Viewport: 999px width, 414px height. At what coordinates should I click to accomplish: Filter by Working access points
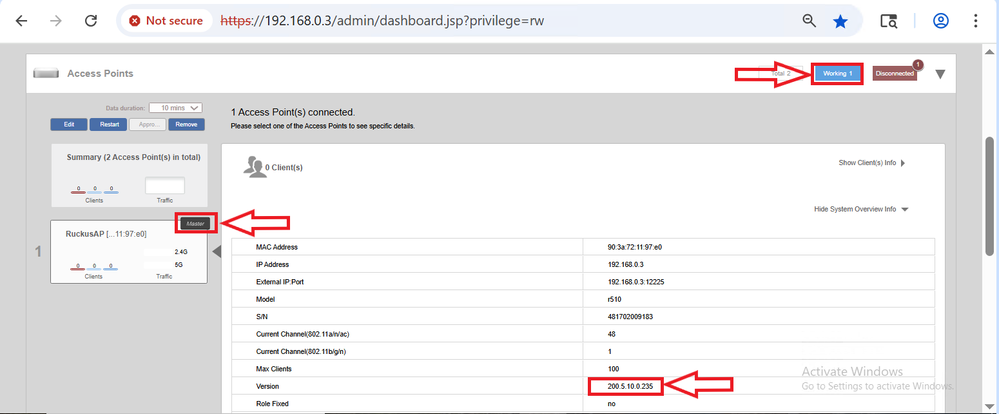click(837, 74)
